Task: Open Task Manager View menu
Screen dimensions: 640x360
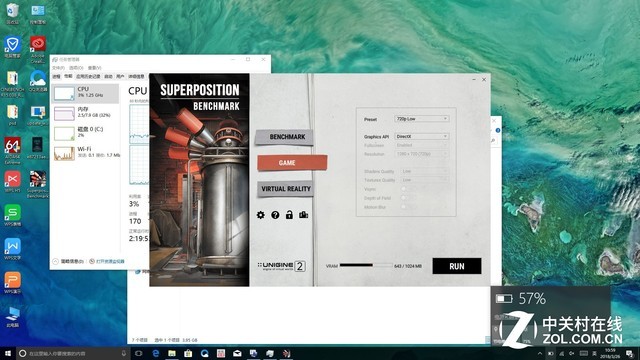Action: [94, 68]
